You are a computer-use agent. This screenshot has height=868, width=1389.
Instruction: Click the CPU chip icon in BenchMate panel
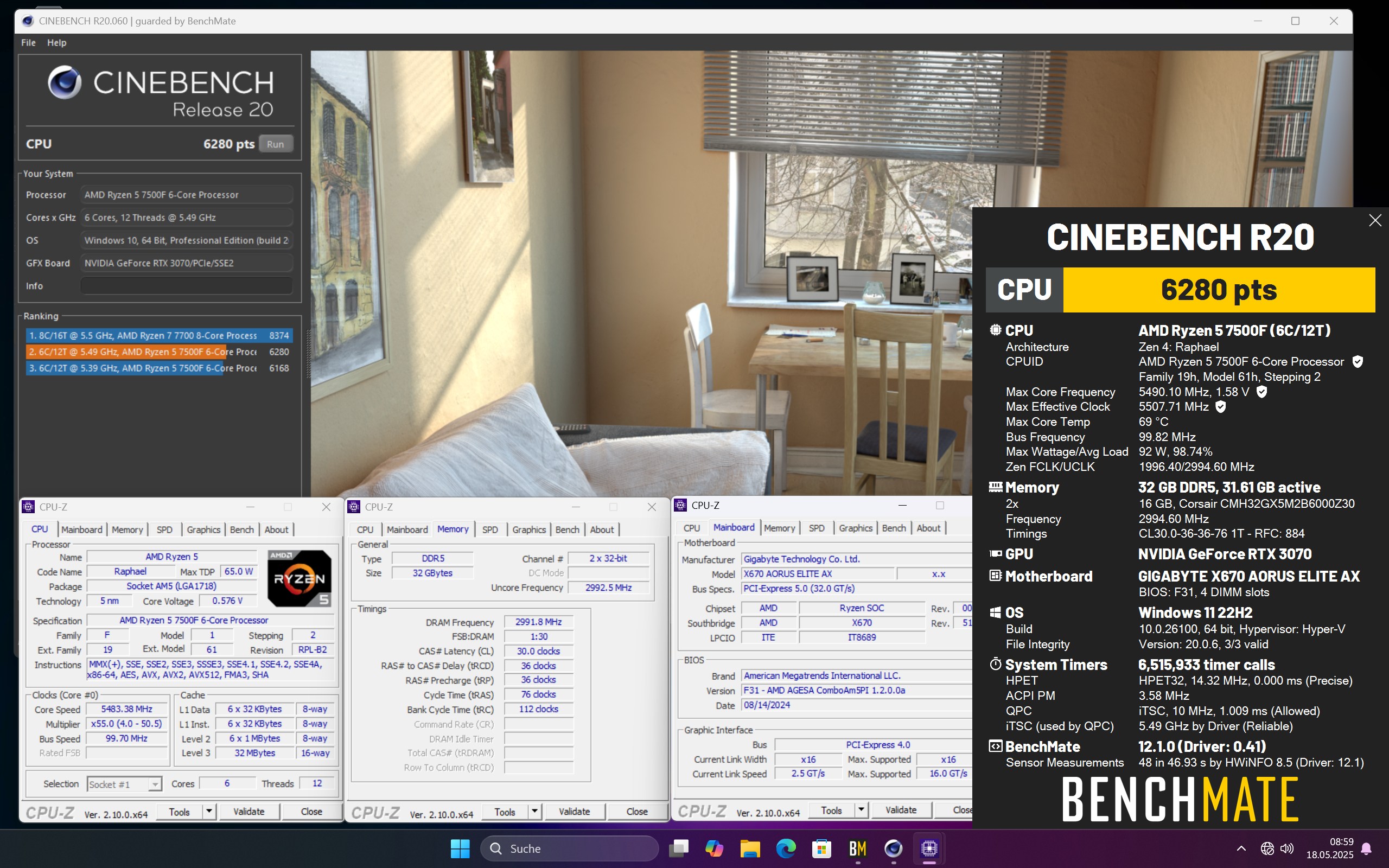pos(995,330)
